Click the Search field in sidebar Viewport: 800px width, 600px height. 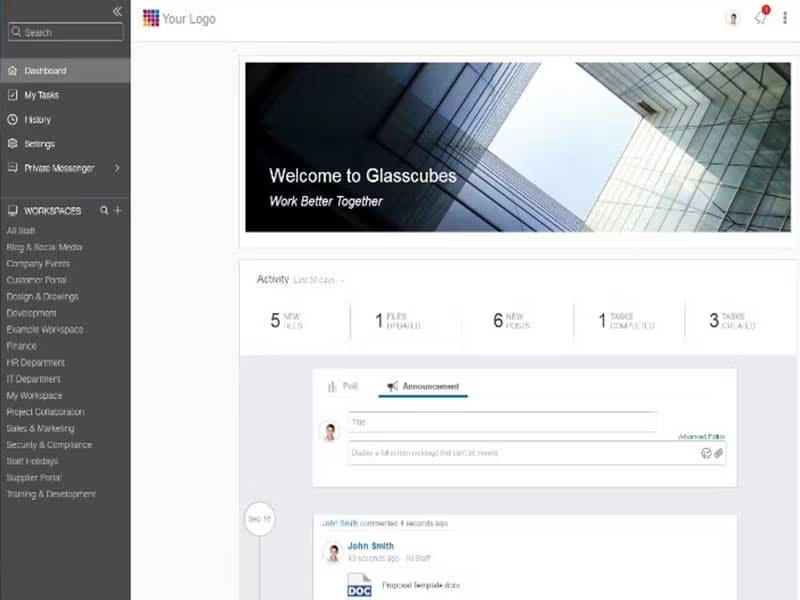66,32
